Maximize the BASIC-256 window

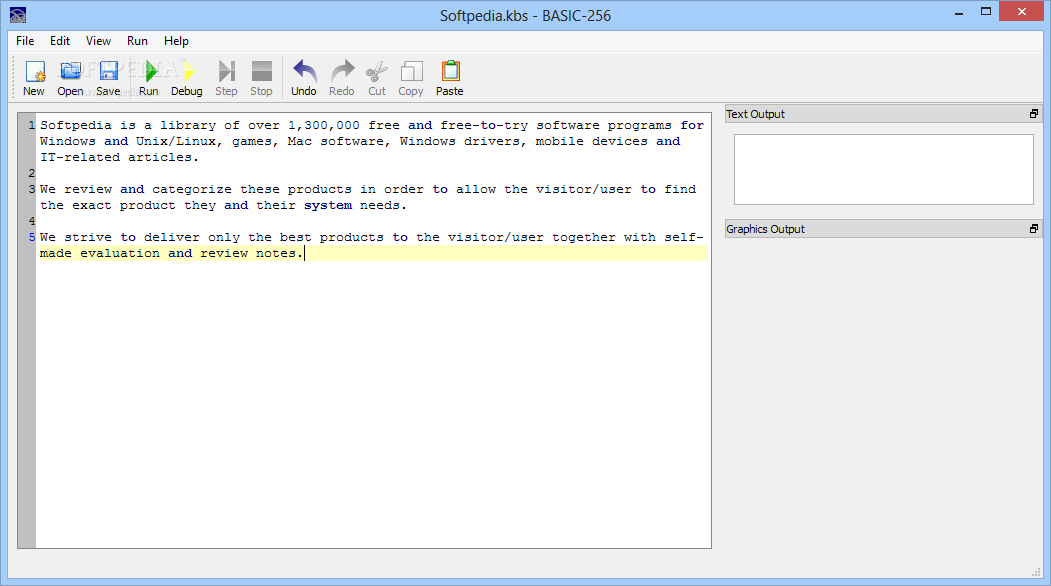coord(985,12)
